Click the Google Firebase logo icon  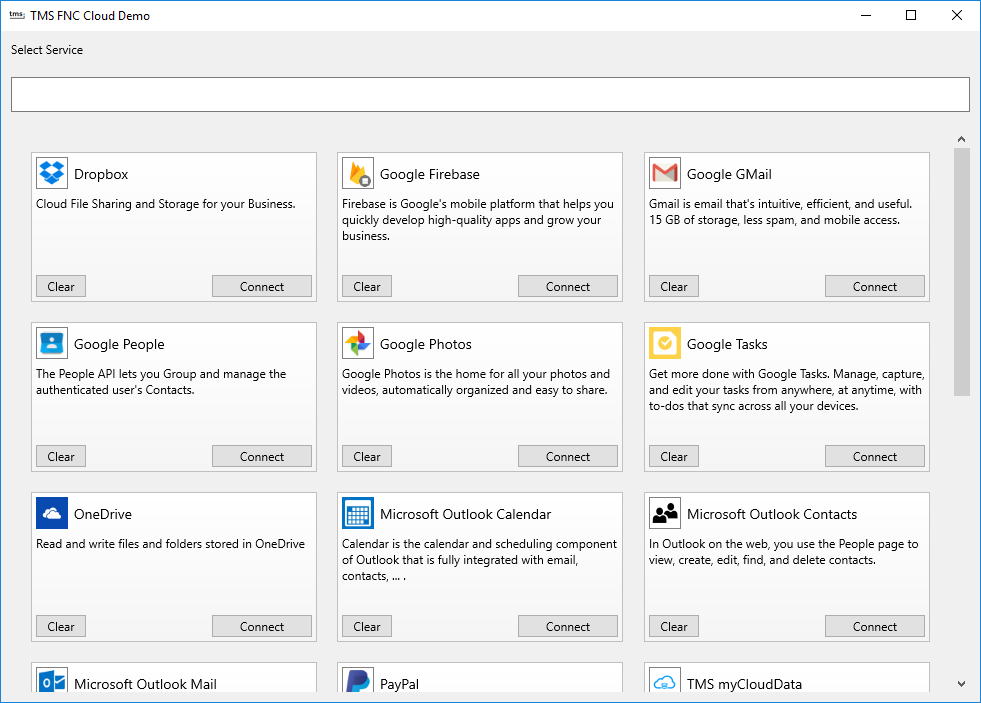point(358,173)
